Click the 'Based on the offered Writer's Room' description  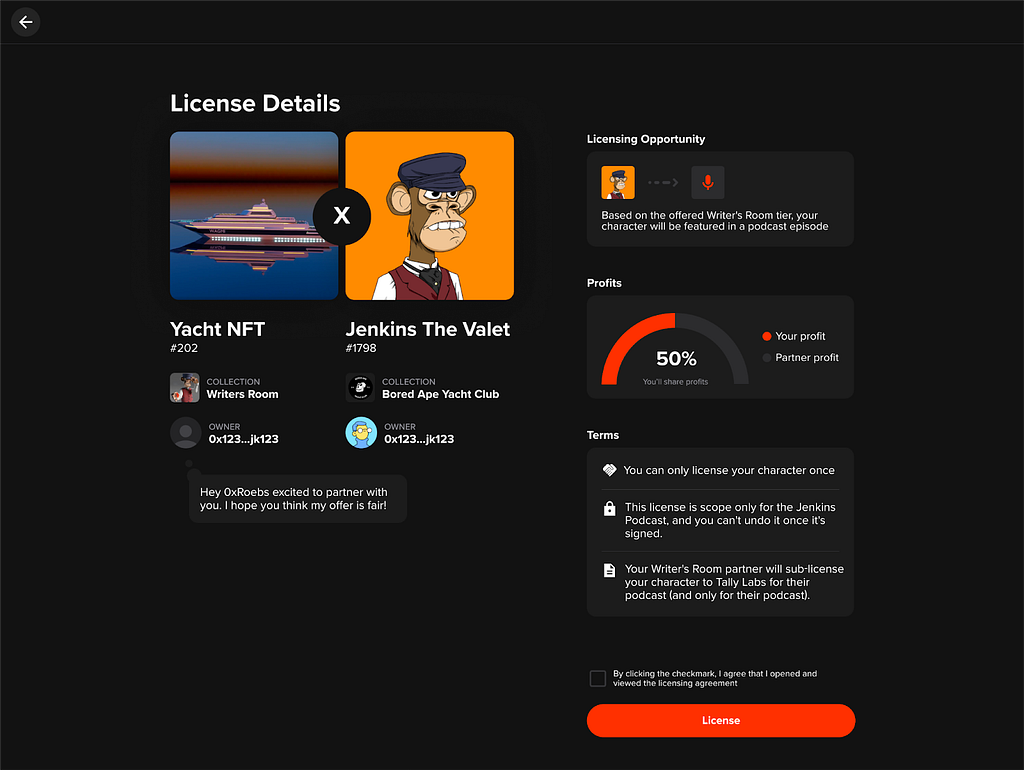714,221
